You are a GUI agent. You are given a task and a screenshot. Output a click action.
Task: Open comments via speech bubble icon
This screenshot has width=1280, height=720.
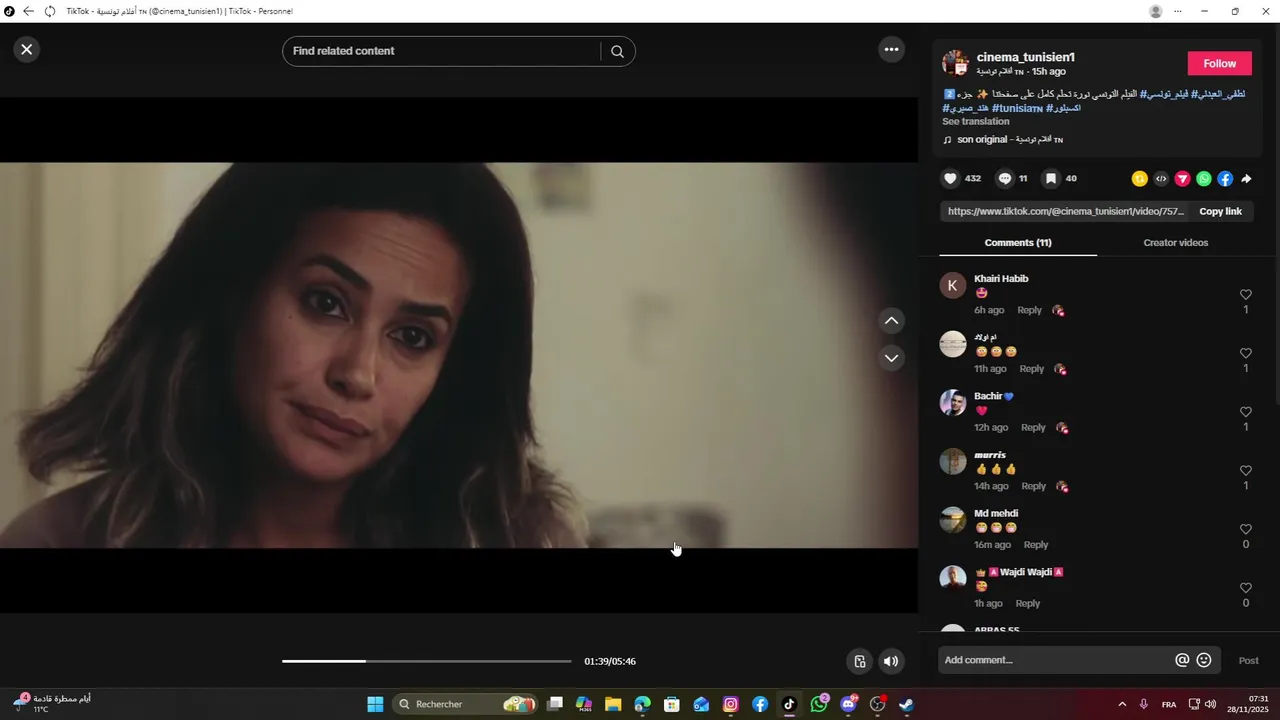(x=1005, y=179)
